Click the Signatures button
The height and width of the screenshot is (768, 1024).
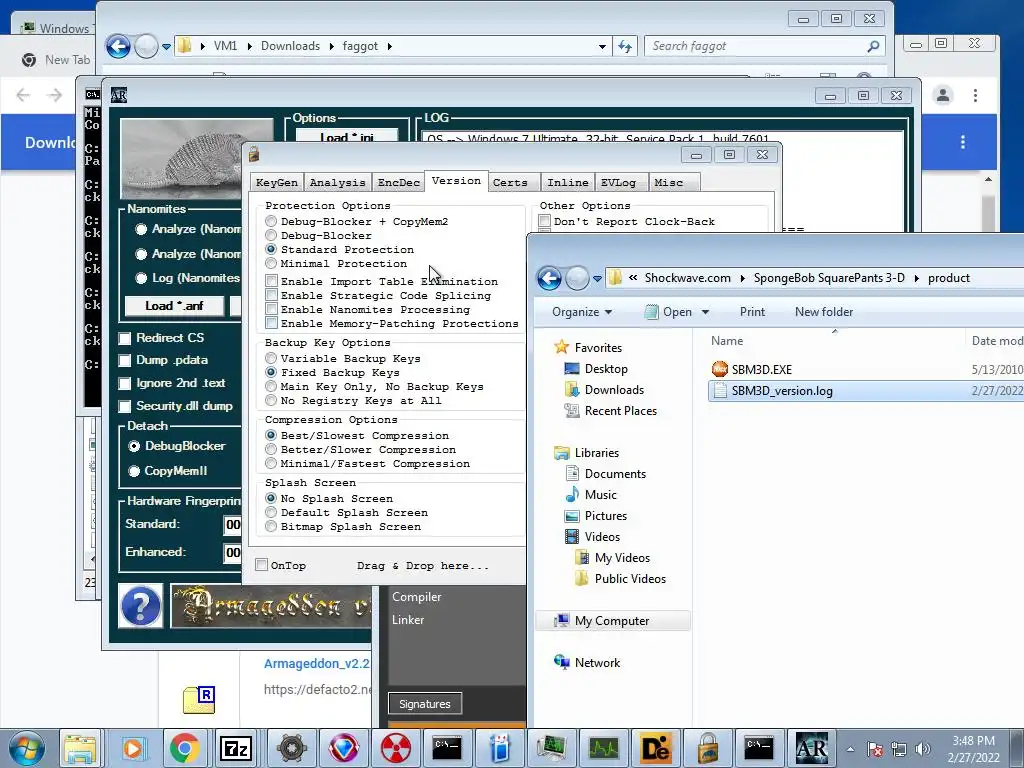point(425,704)
